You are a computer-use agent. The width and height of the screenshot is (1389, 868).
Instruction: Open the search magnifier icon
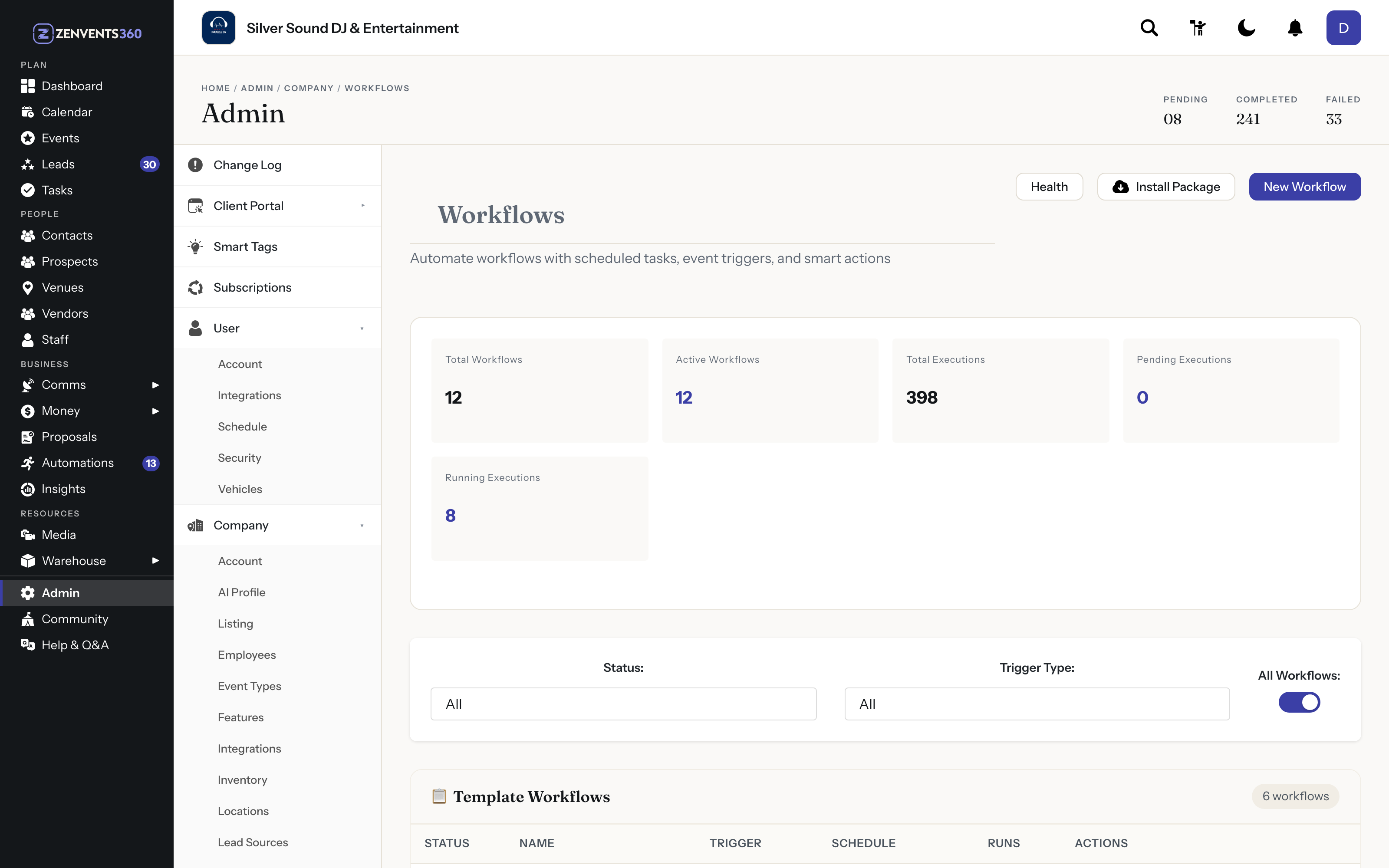(x=1149, y=27)
